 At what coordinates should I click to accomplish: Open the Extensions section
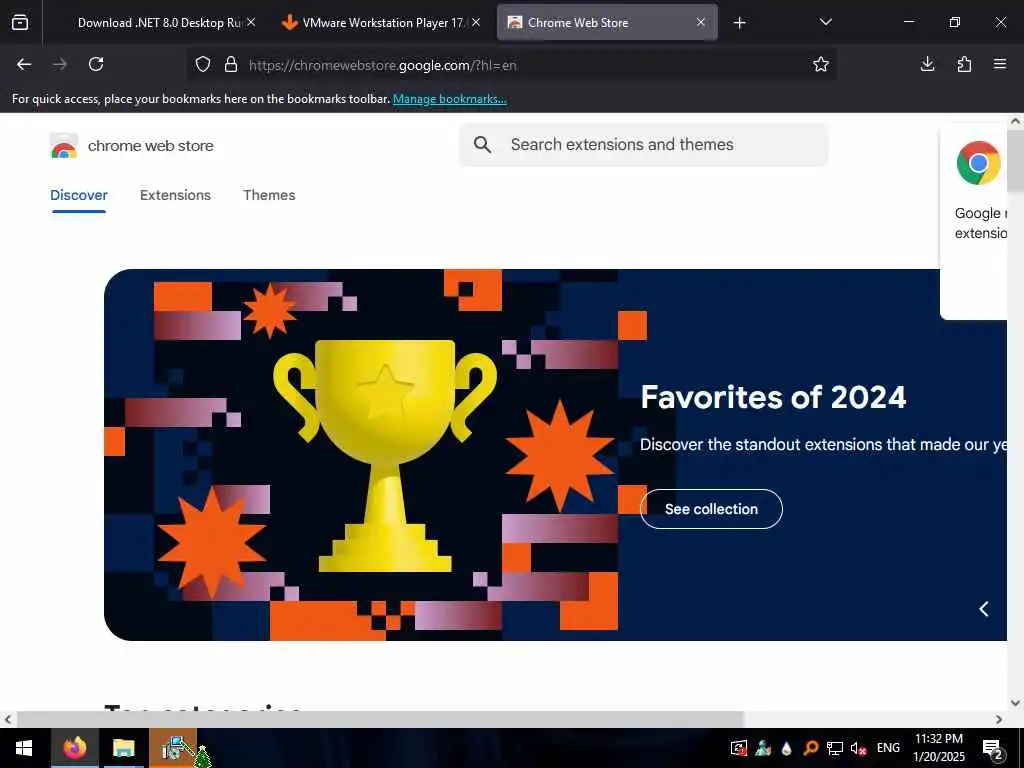[x=175, y=195]
